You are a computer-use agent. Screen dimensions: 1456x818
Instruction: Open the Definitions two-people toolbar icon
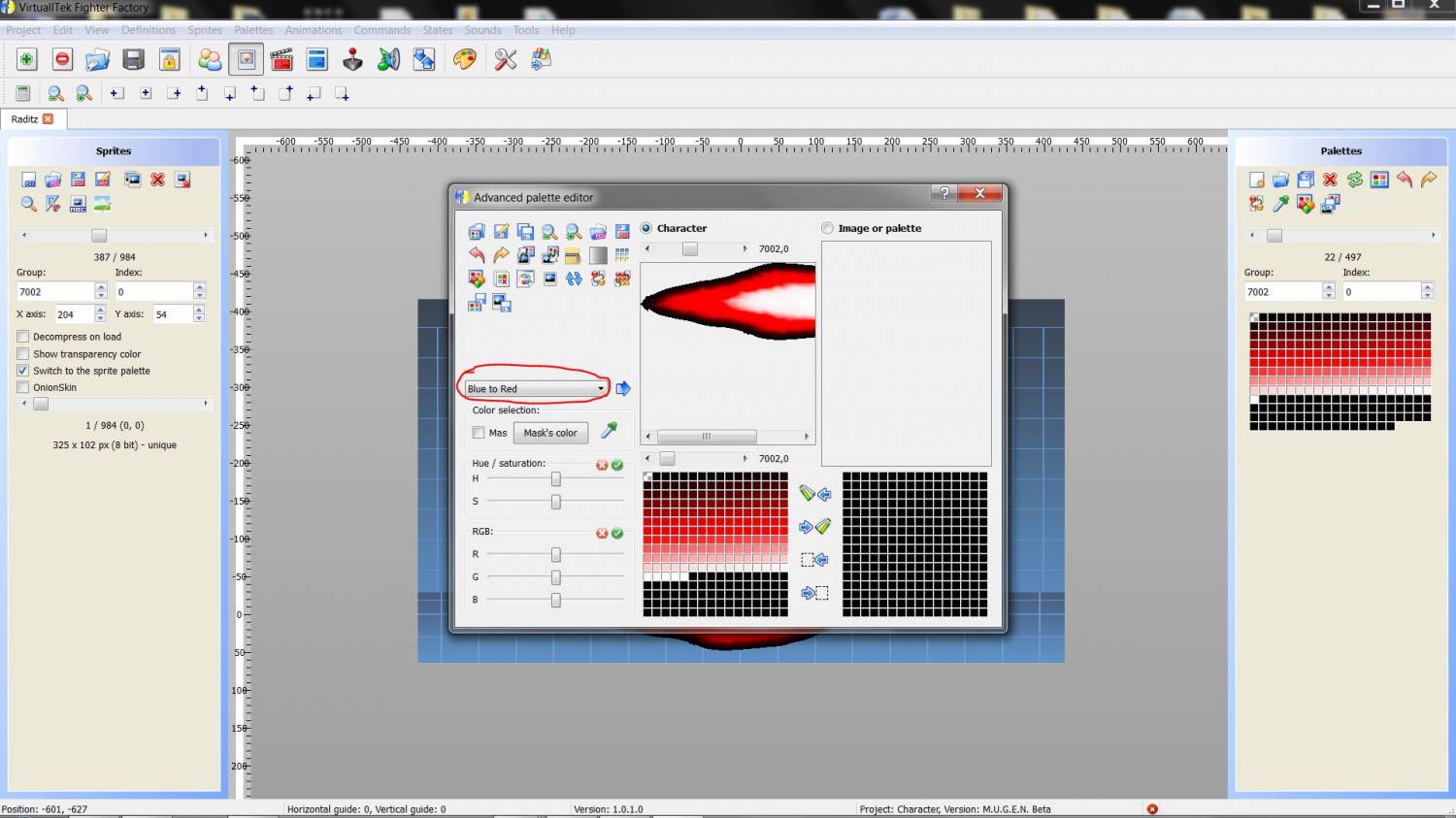(x=210, y=60)
